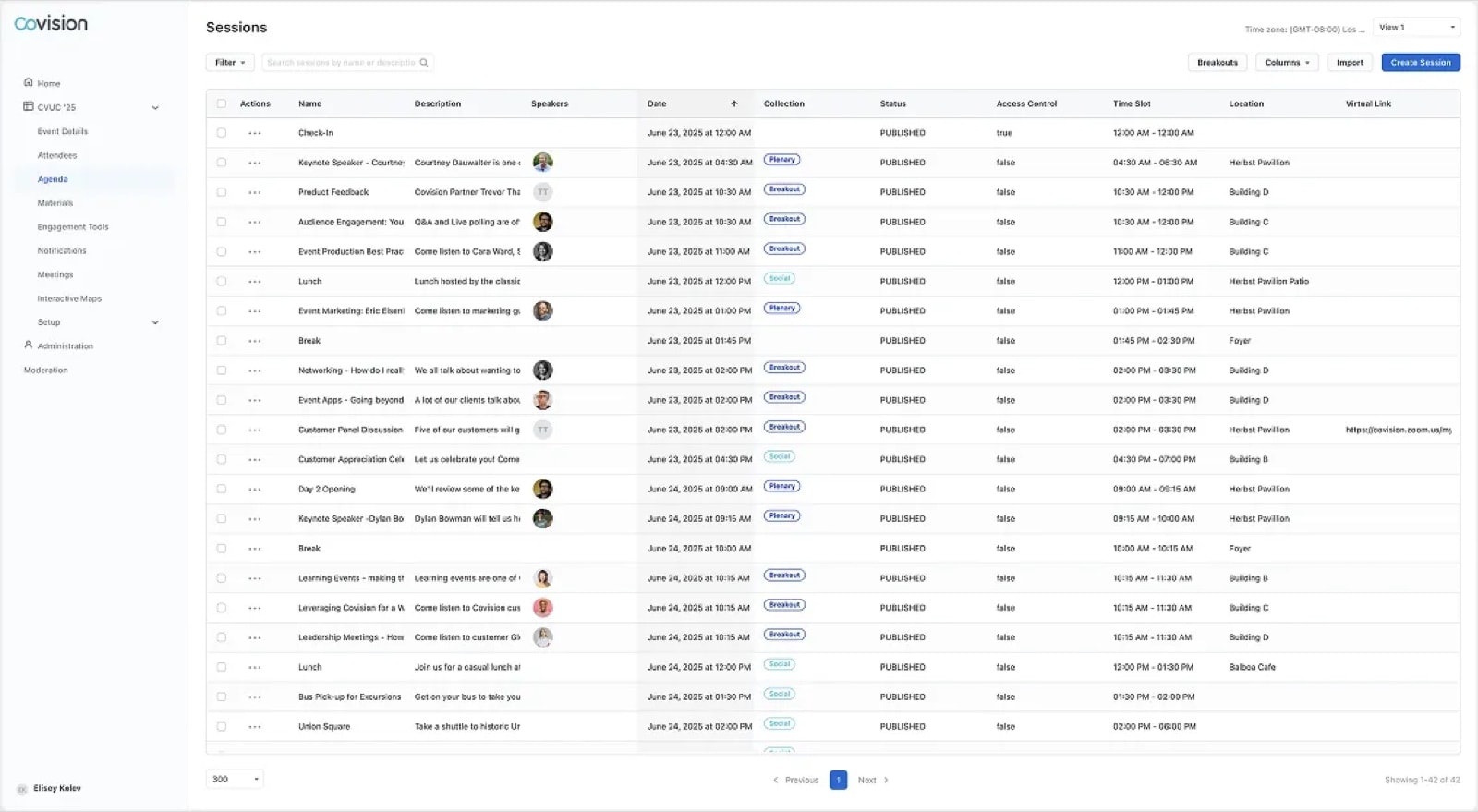Select checkbox for Day 2 Opening

pyautogui.click(x=222, y=490)
